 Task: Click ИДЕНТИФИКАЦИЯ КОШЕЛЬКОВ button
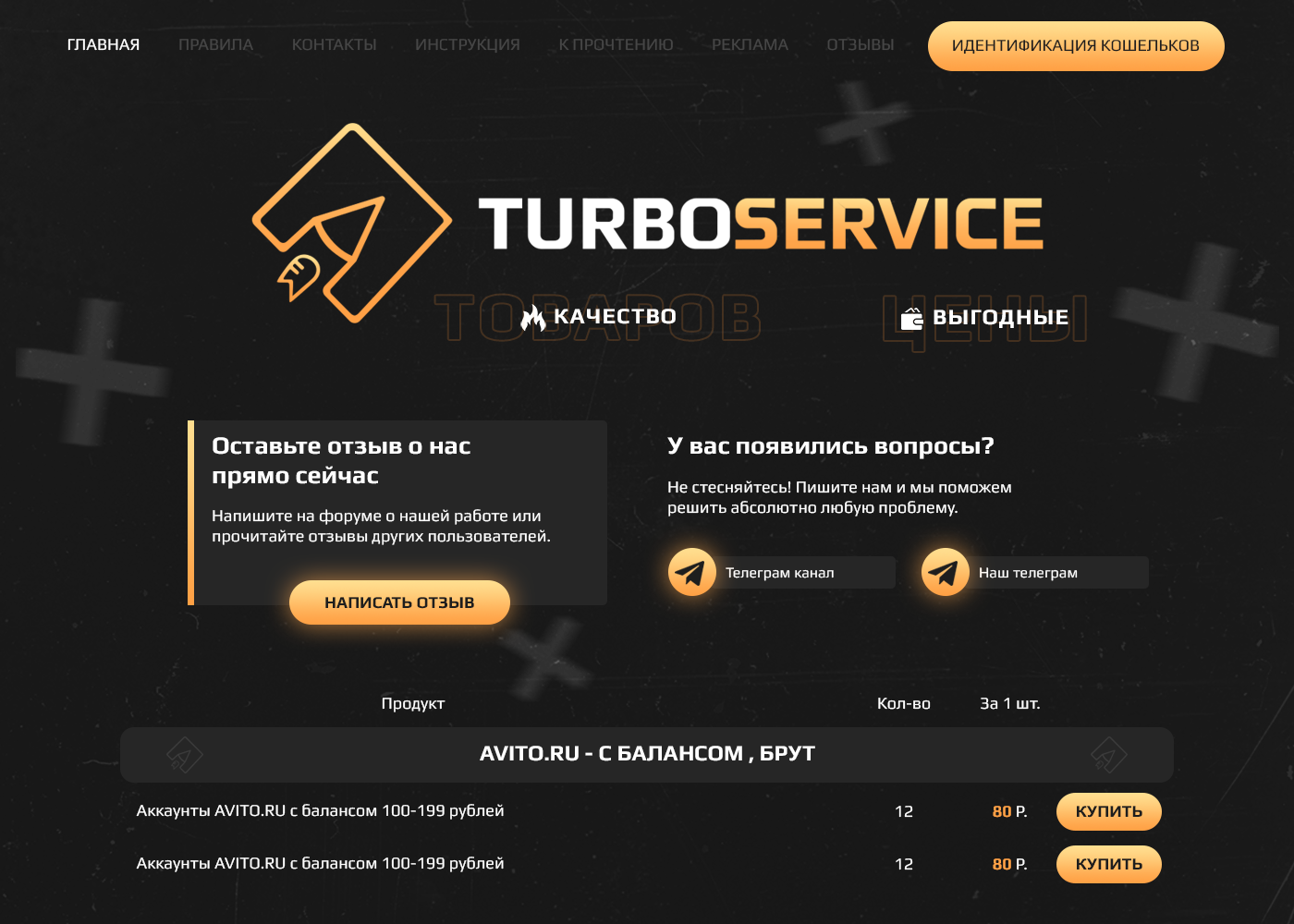point(1076,46)
